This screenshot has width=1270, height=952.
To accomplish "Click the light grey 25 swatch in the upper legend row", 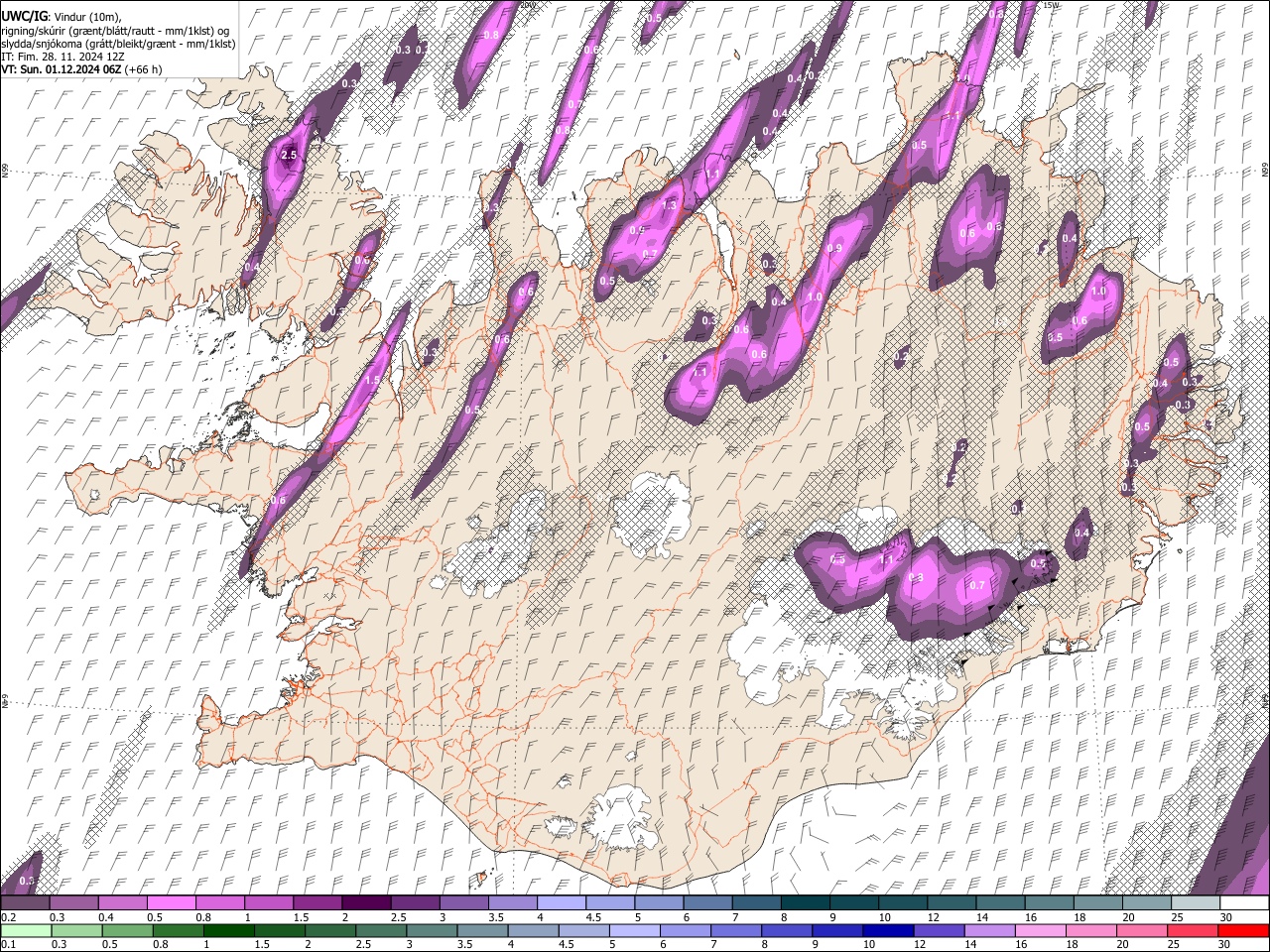I will pyautogui.click(x=1196, y=903).
